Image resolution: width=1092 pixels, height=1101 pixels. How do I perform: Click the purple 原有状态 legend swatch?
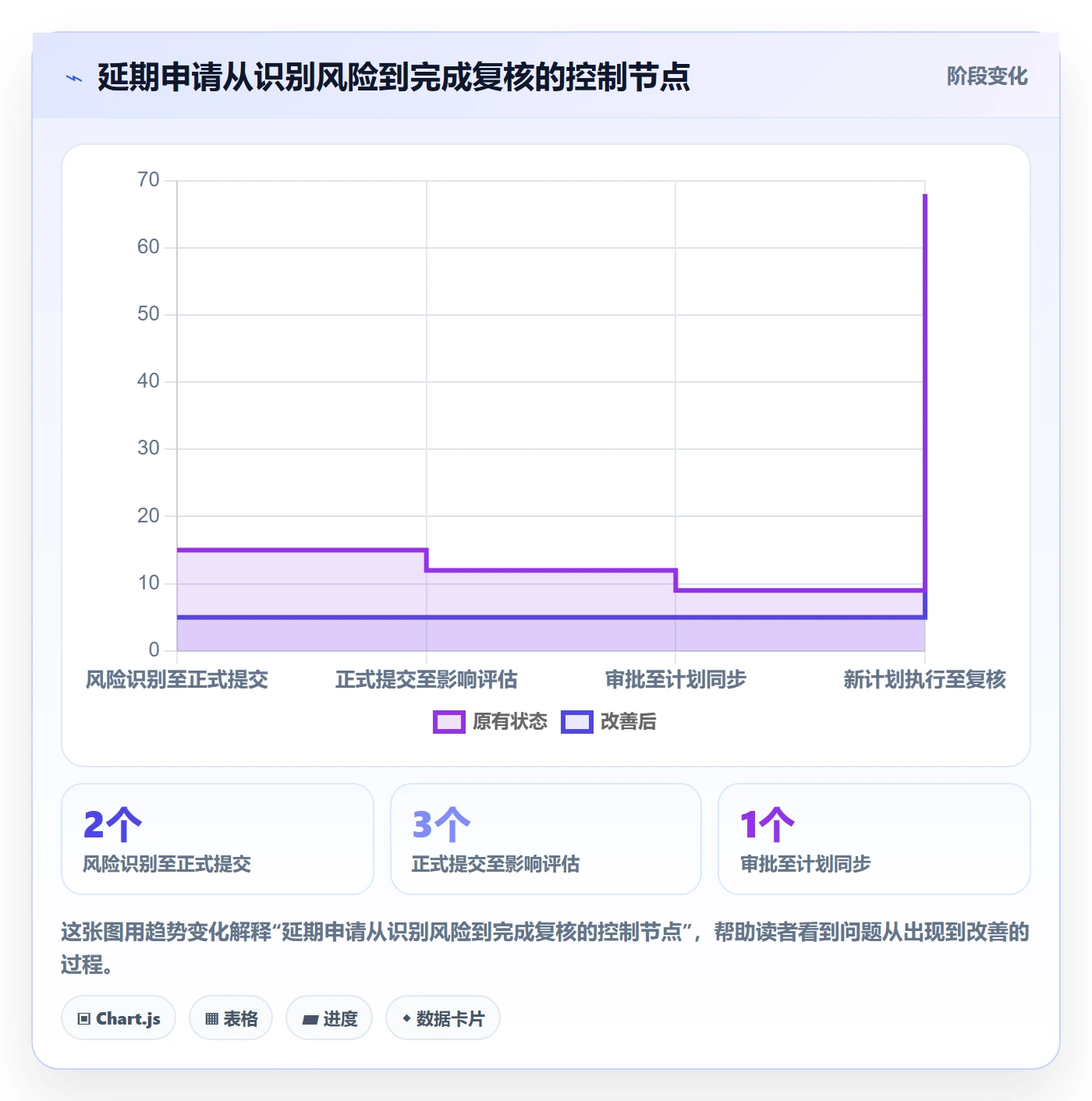pyautogui.click(x=449, y=722)
